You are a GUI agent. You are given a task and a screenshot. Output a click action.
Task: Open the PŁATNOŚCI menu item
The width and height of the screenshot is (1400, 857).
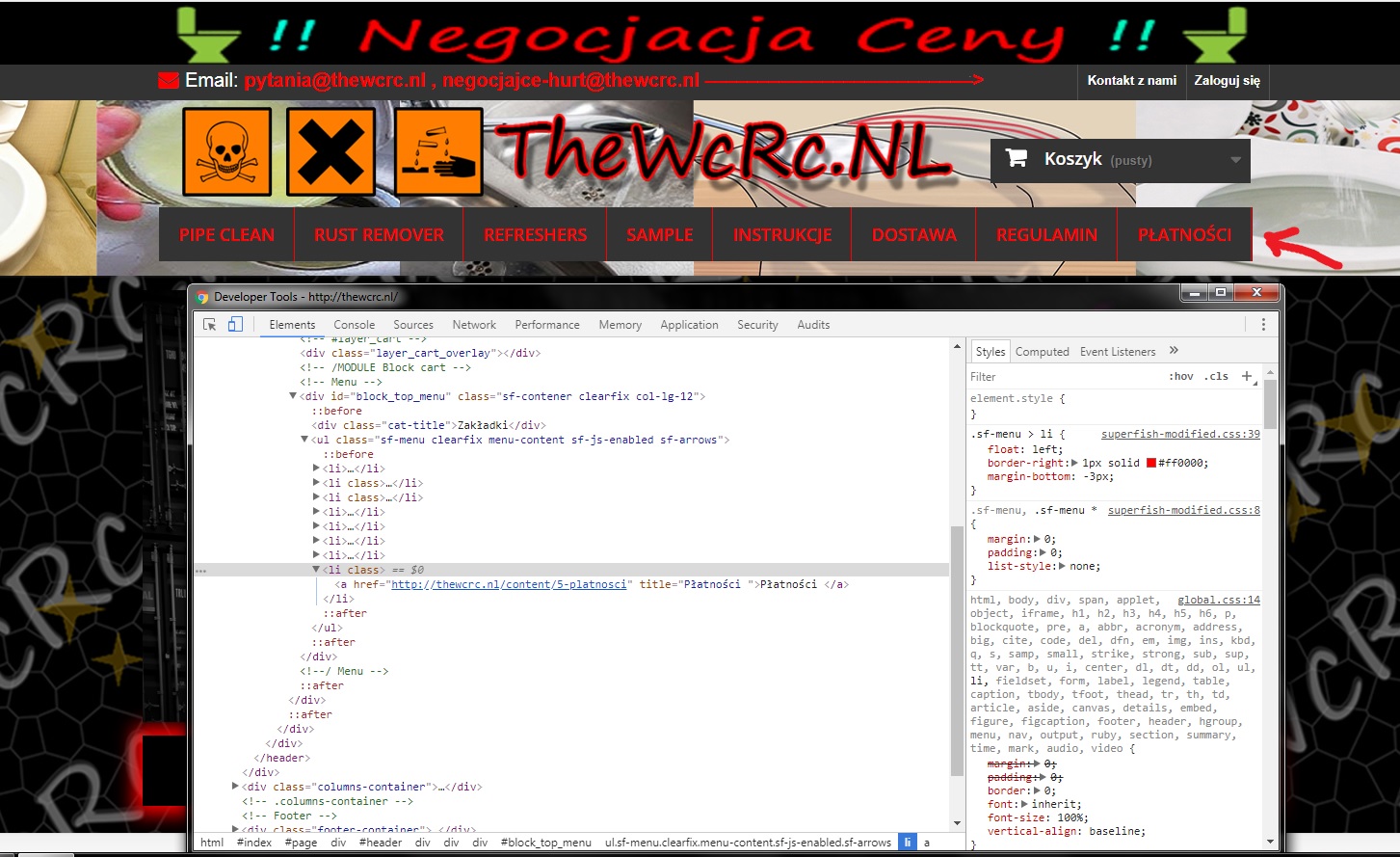tap(1184, 234)
